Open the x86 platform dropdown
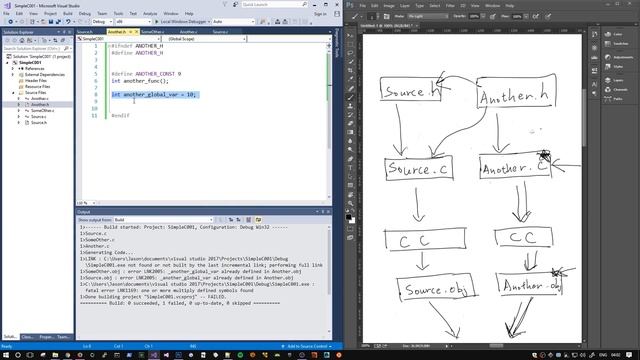The width and height of the screenshot is (640, 360). coord(133,22)
